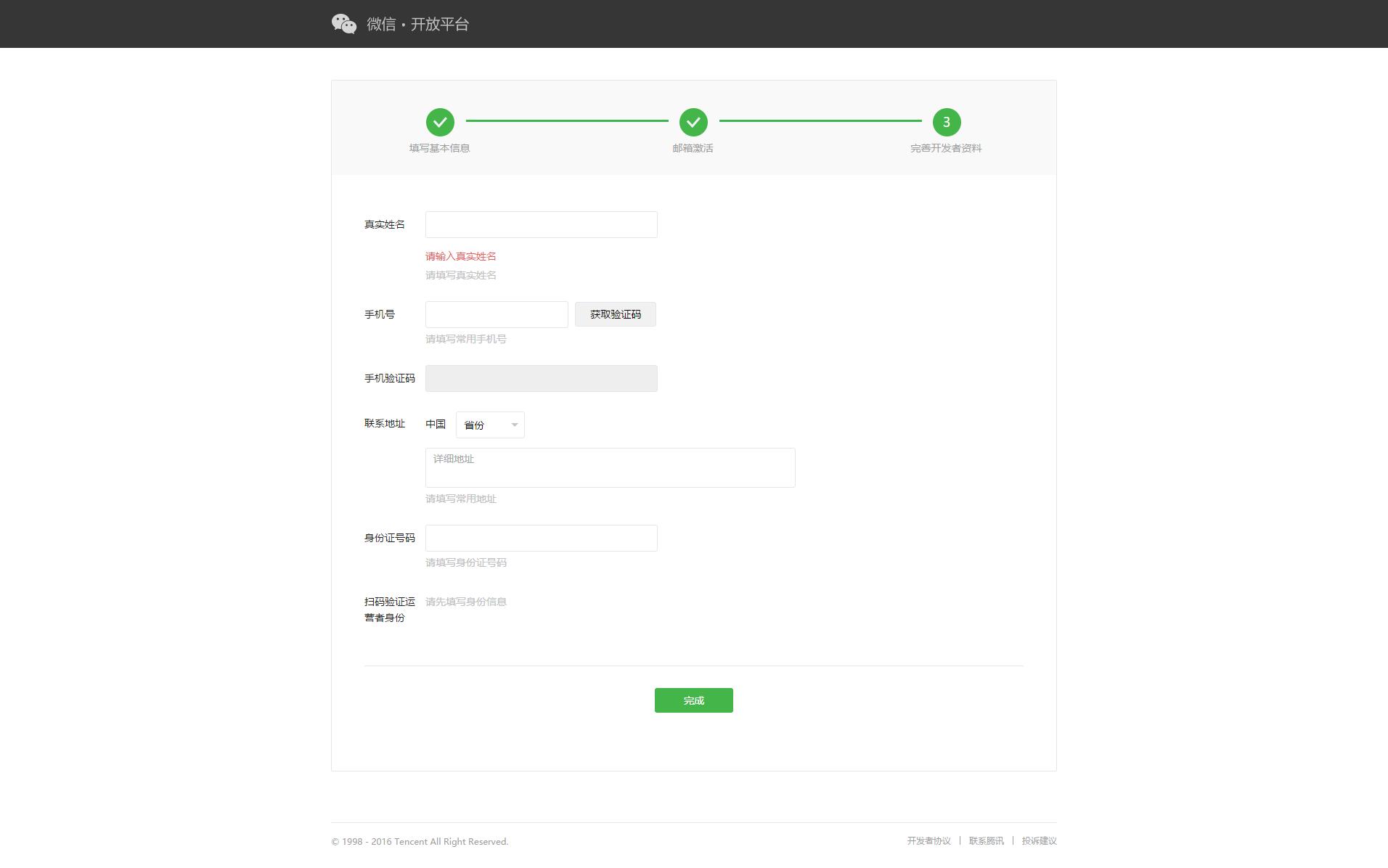This screenshot has width=1388, height=868.
Task: Focus the 详细地址 textarea
Action: [611, 467]
